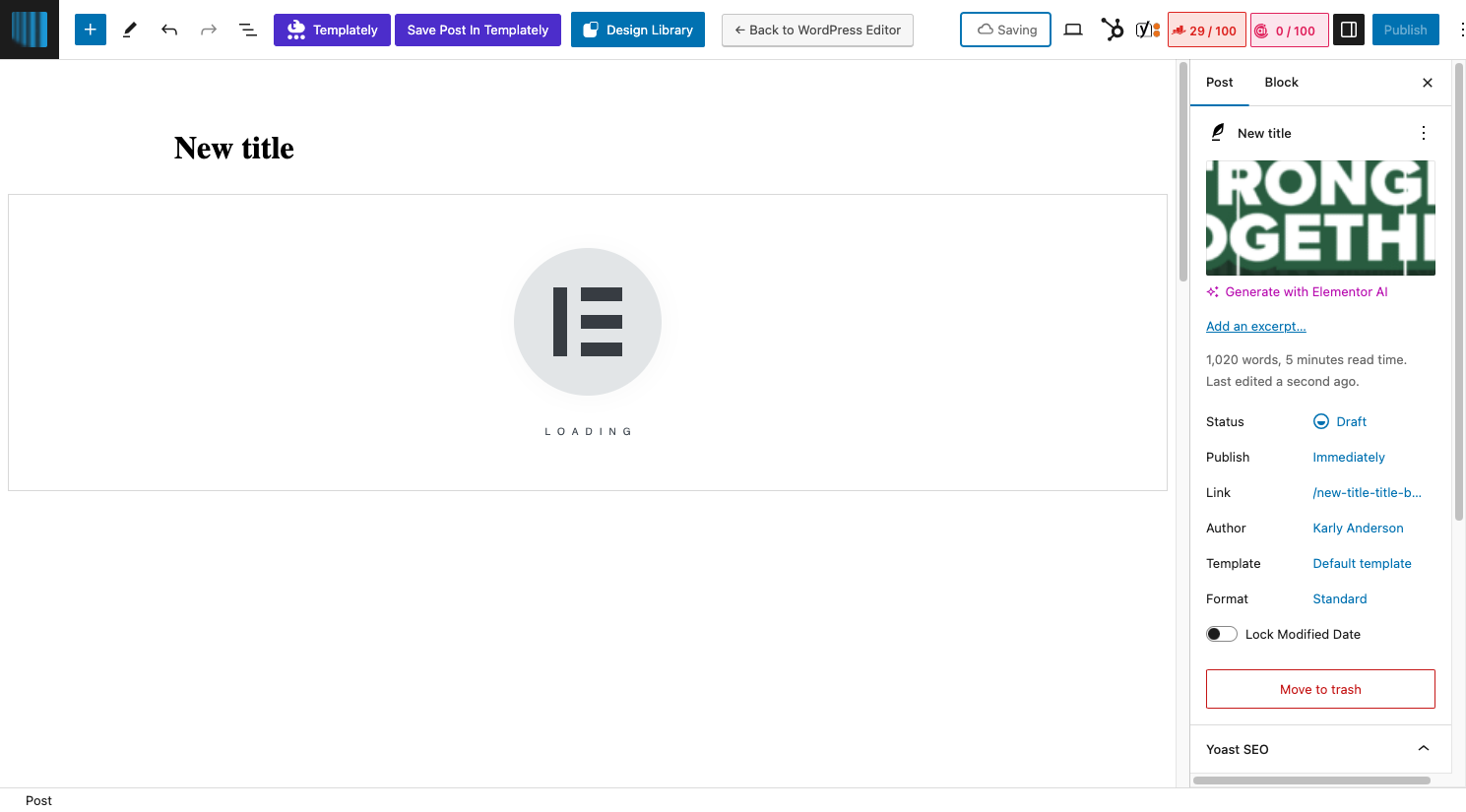The width and height of the screenshot is (1466, 812).
Task: Select the pencil Tools icon
Action: (129, 30)
